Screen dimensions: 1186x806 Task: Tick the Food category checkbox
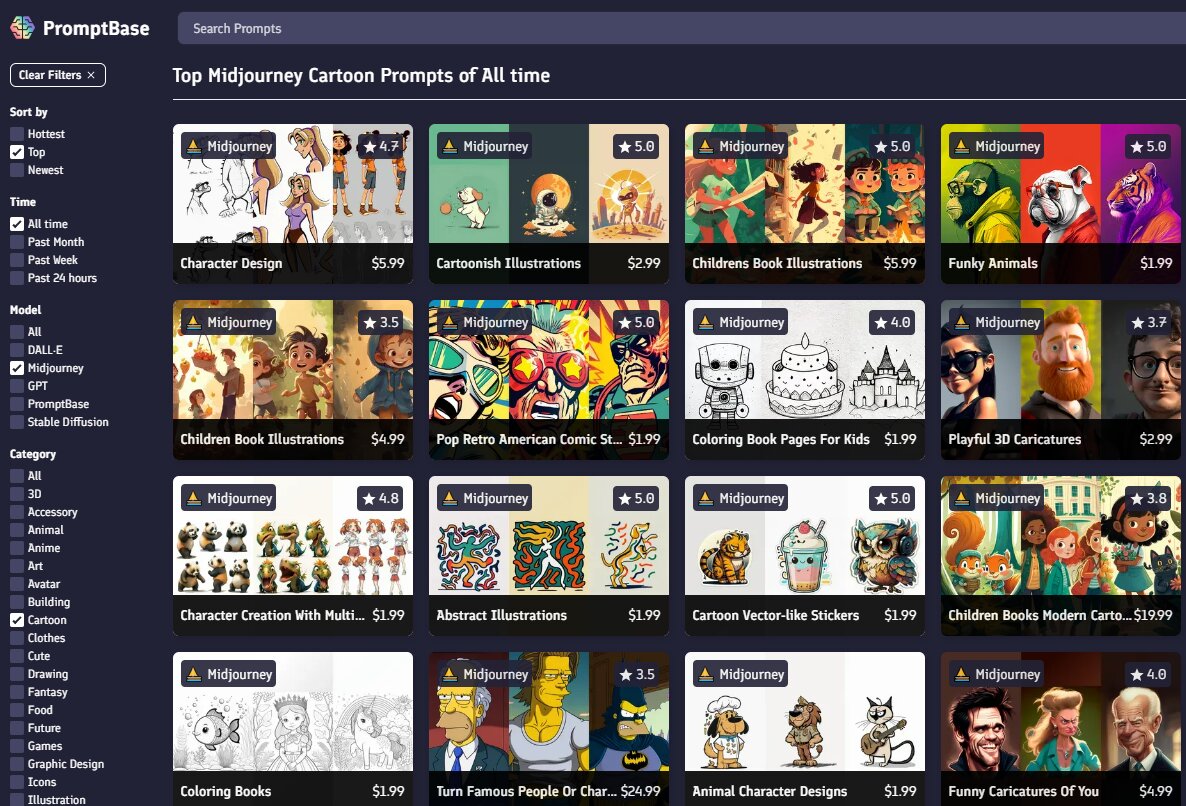tap(17, 710)
